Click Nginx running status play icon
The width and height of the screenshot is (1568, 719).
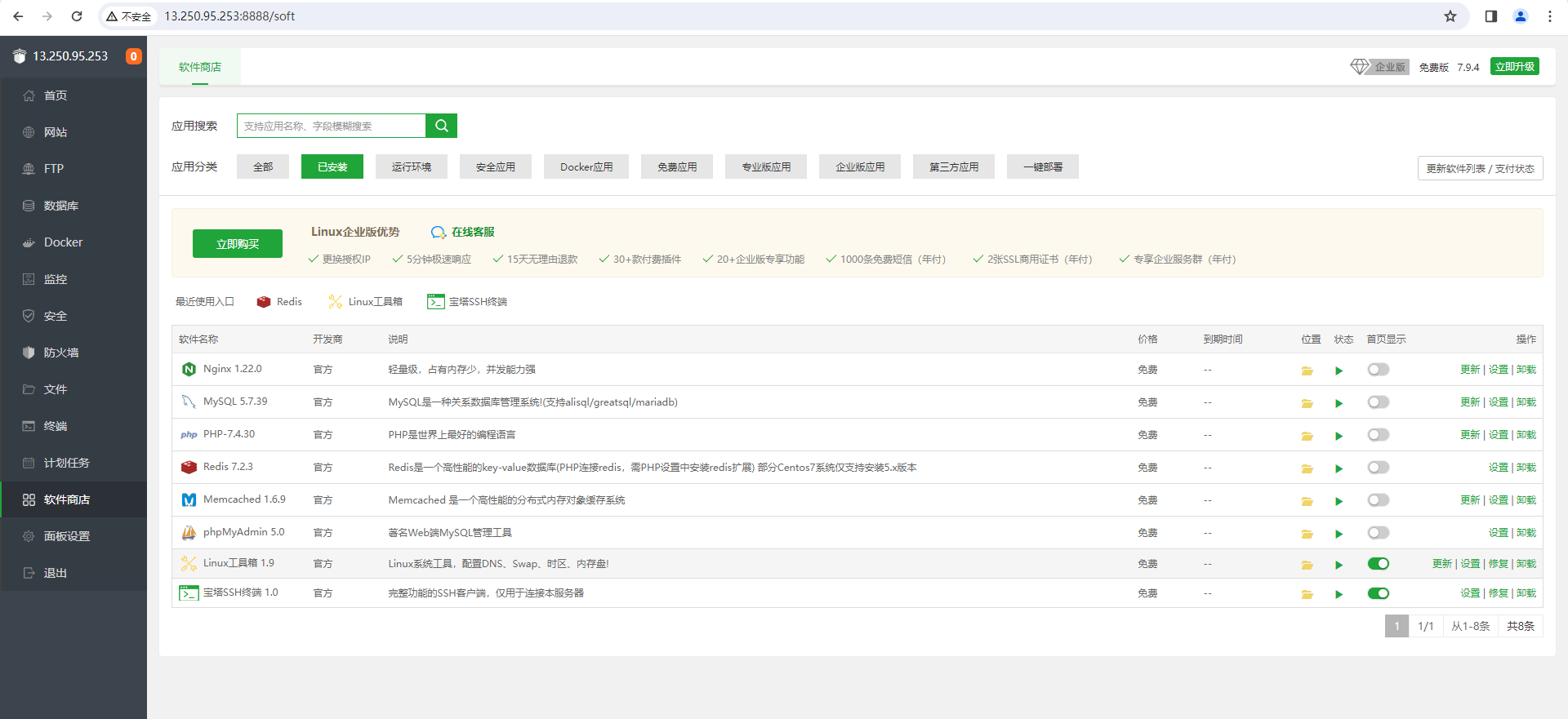point(1339,371)
